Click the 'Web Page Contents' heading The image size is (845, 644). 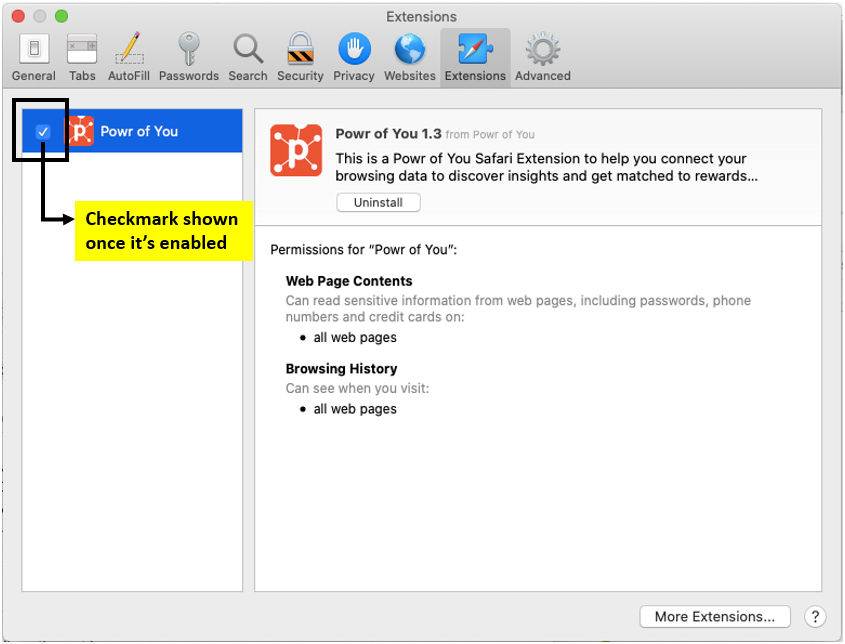(349, 281)
